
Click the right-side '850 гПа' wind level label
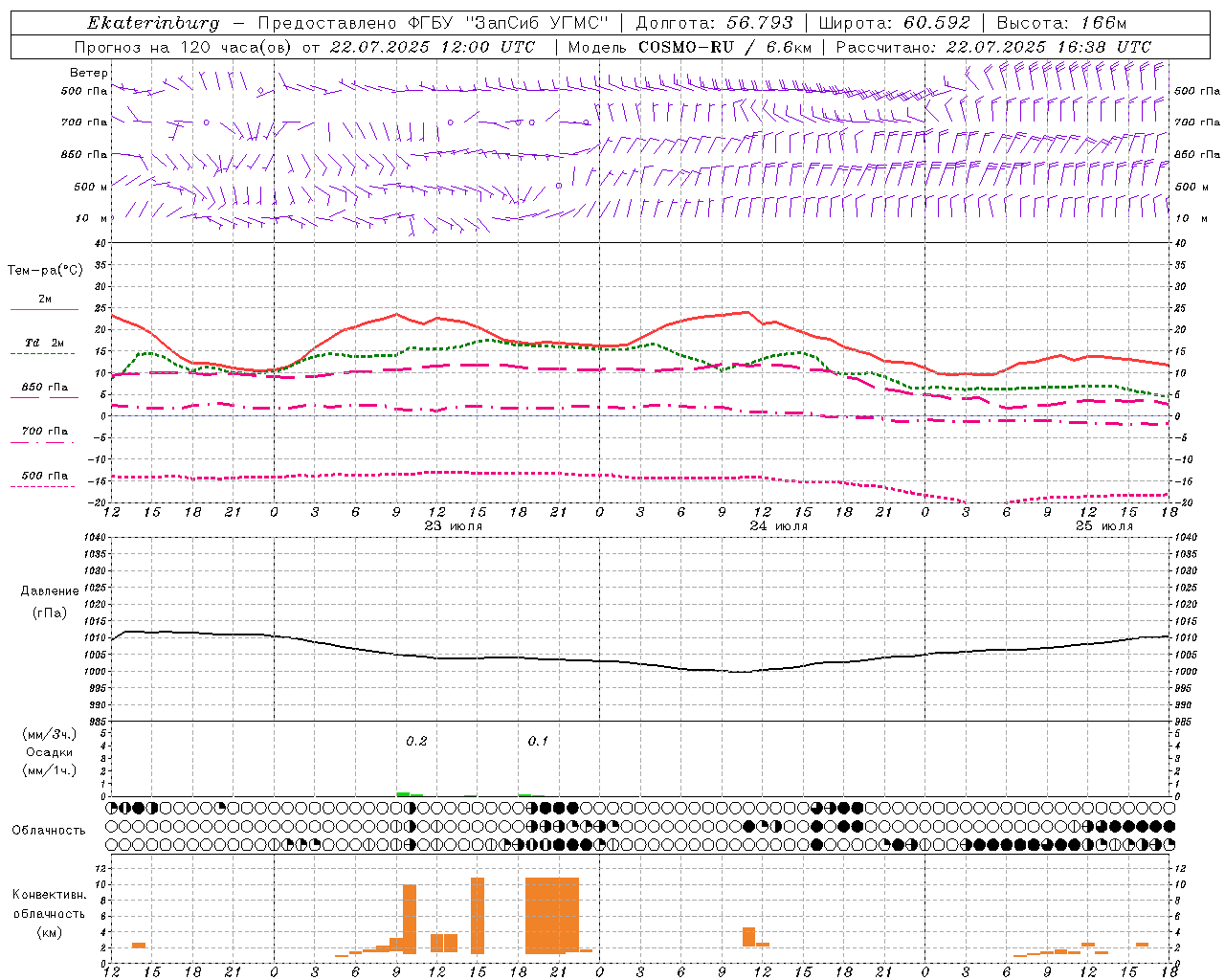point(1197,154)
